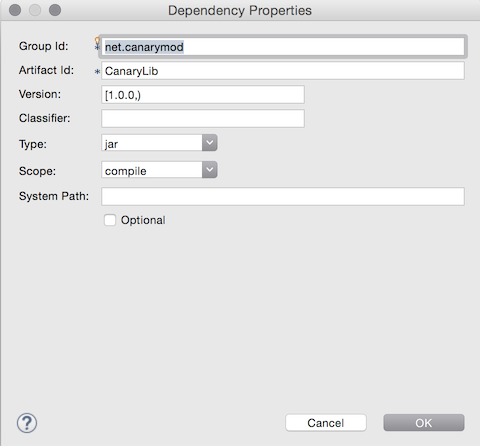This screenshot has width=480, height=446.
Task: Click the Version field [1.0.0,)
Action: (203, 95)
